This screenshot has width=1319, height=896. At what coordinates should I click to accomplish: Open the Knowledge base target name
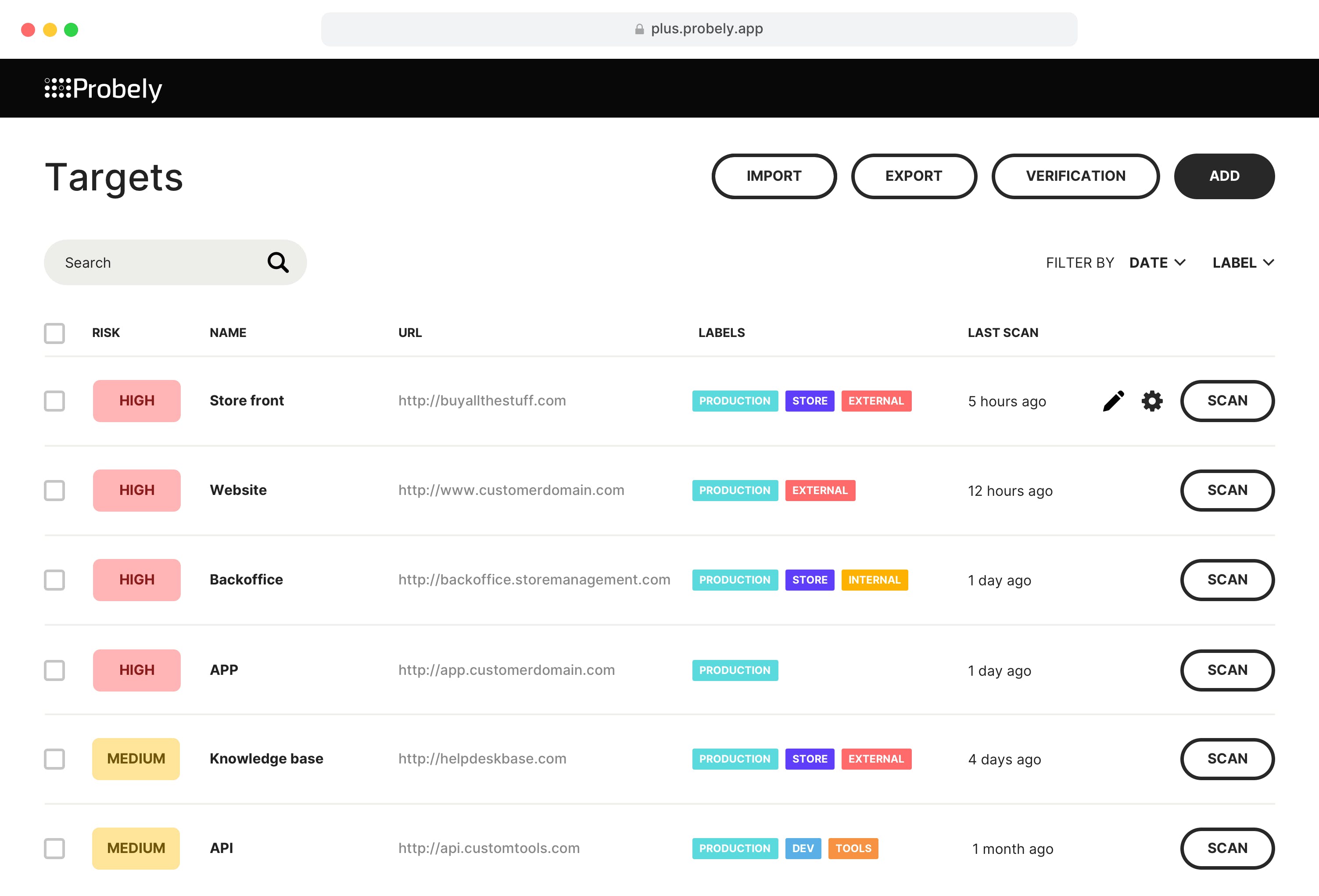click(x=266, y=759)
